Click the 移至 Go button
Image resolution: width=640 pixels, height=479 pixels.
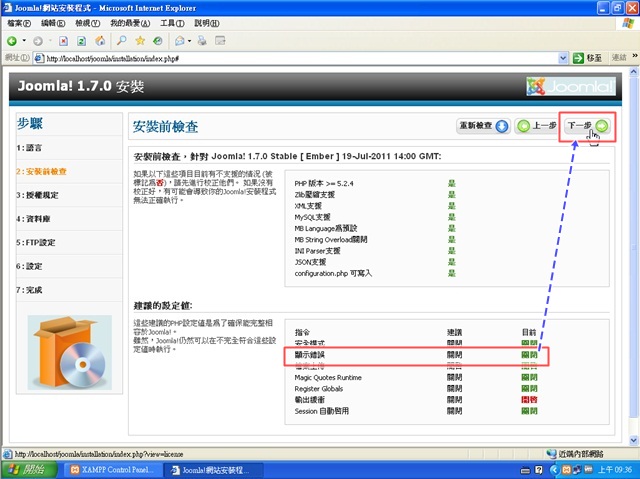click(x=587, y=58)
